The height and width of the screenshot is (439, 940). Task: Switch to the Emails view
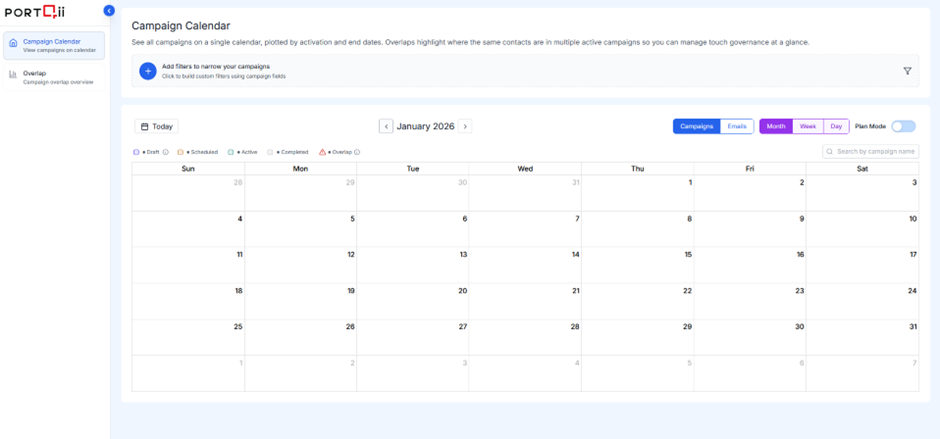(x=737, y=127)
